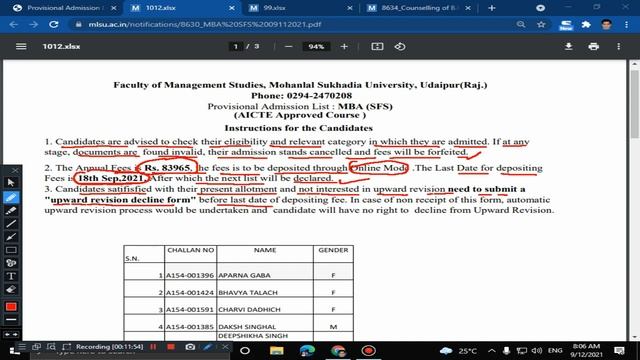The width and height of the screenshot is (640, 360).
Task: Zoom in the PDF with plus button
Action: pyautogui.click(x=344, y=47)
